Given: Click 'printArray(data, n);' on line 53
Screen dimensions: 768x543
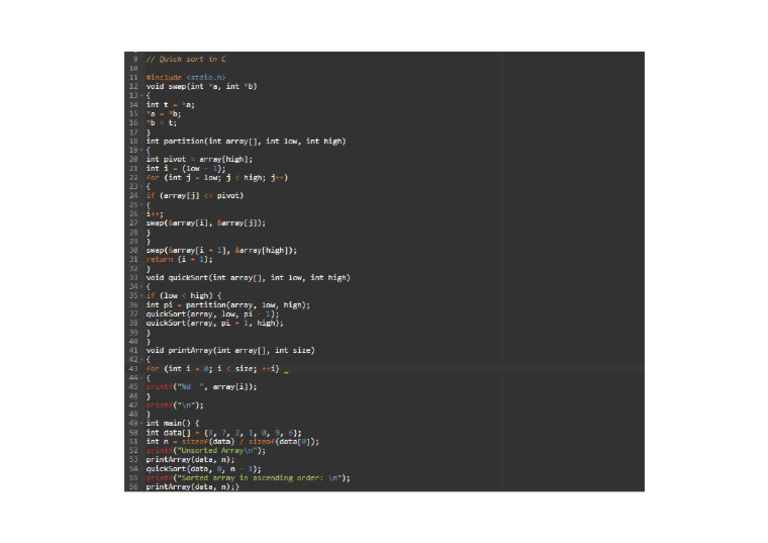Looking at the screenshot, I should pos(190,460).
